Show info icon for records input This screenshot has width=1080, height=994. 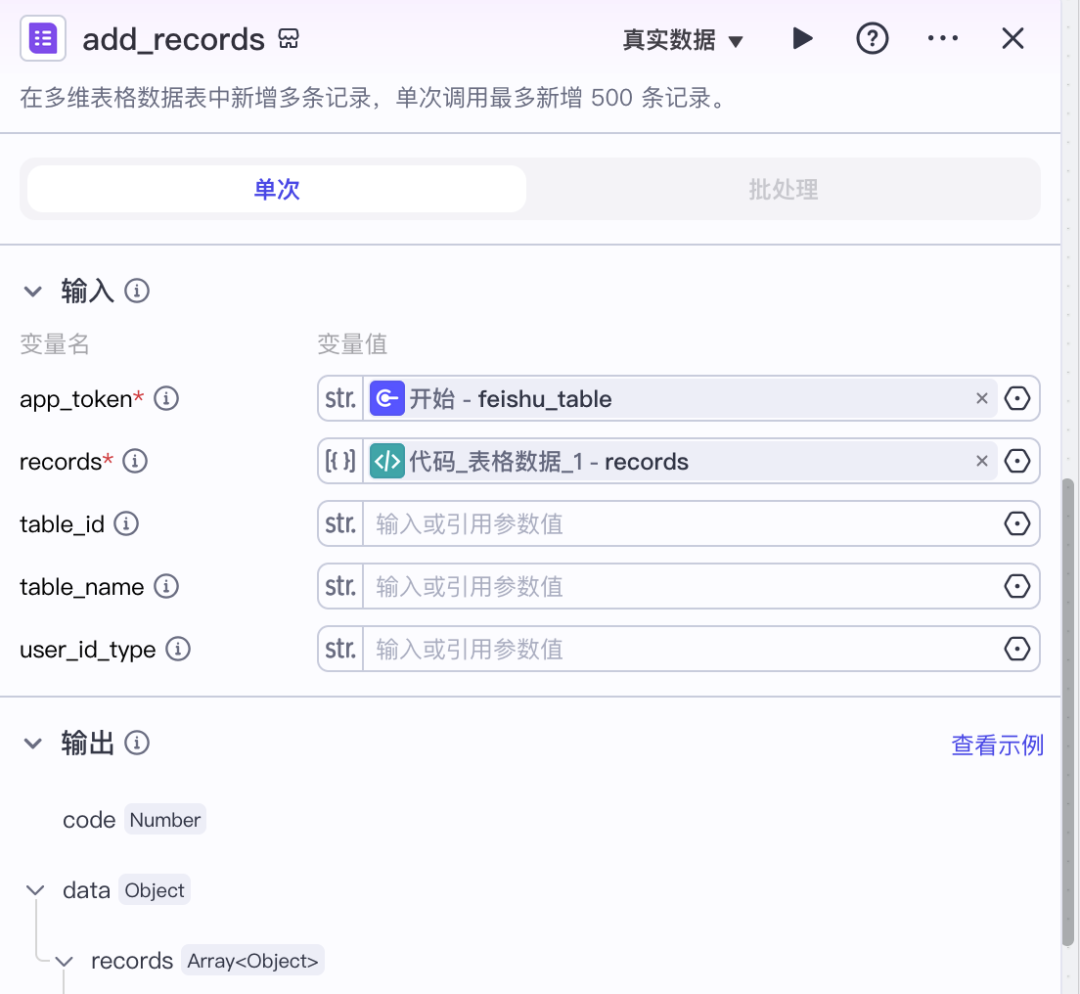click(x=135, y=461)
